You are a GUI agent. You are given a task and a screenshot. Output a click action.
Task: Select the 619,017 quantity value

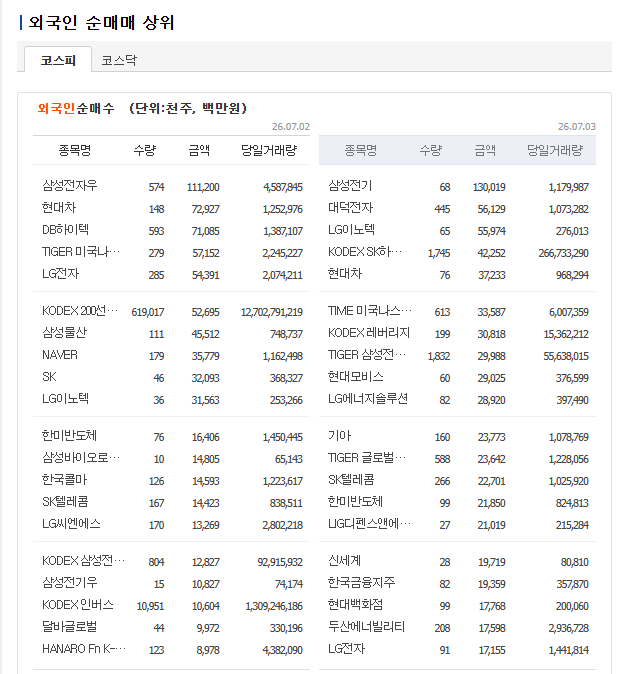148,312
